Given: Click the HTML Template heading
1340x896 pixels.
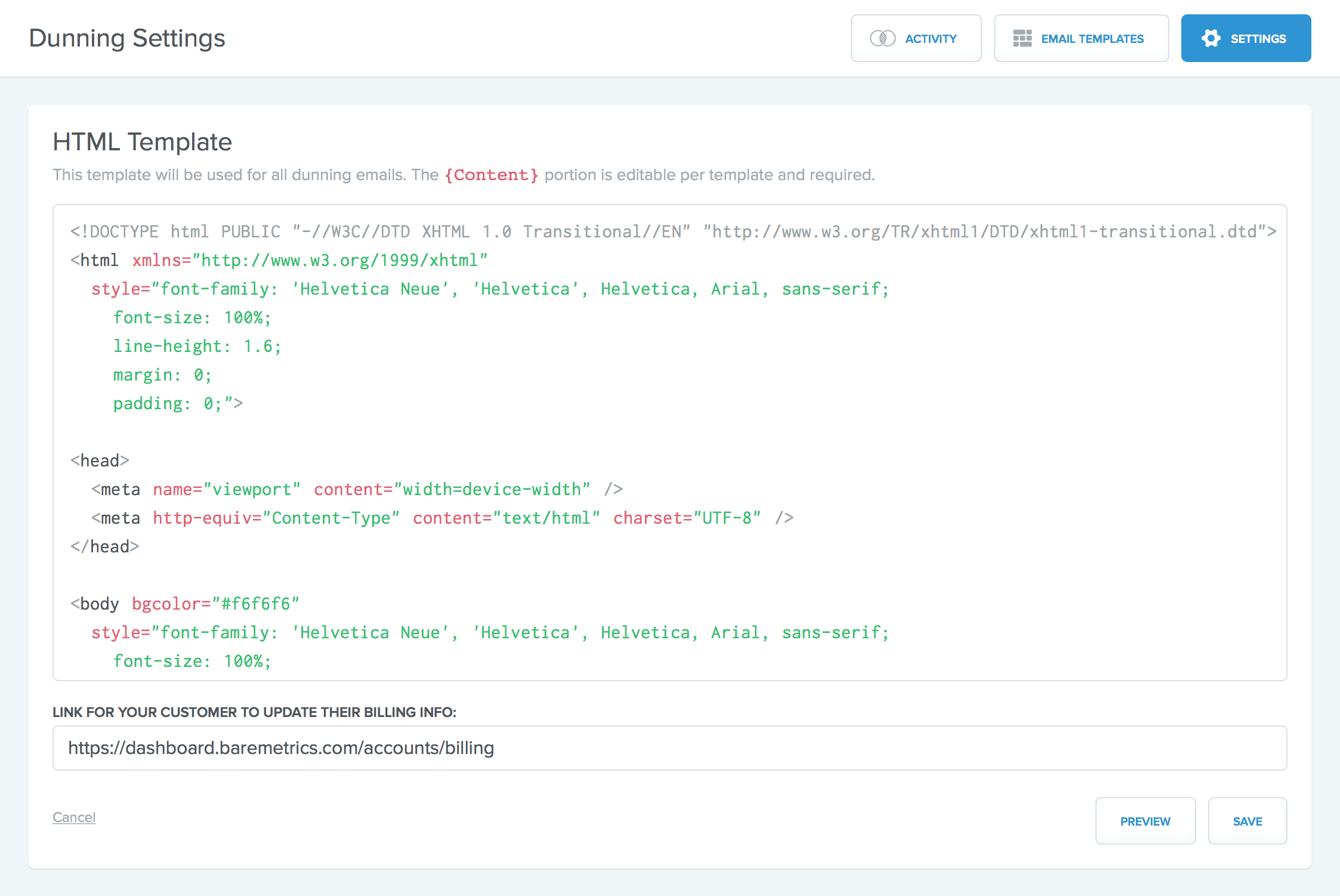Looking at the screenshot, I should 142,142.
